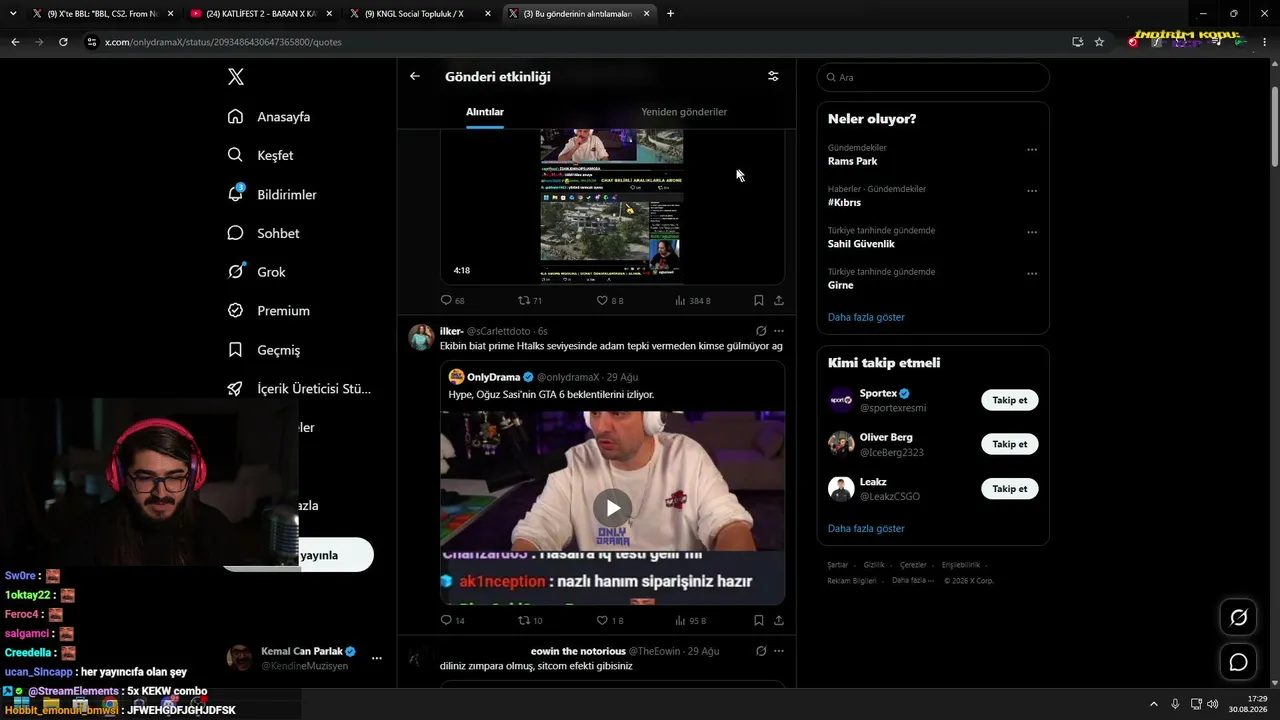Screen dimensions: 1280x720
Task: Open Grok actions on ilker-'s post
Action: pos(761,331)
